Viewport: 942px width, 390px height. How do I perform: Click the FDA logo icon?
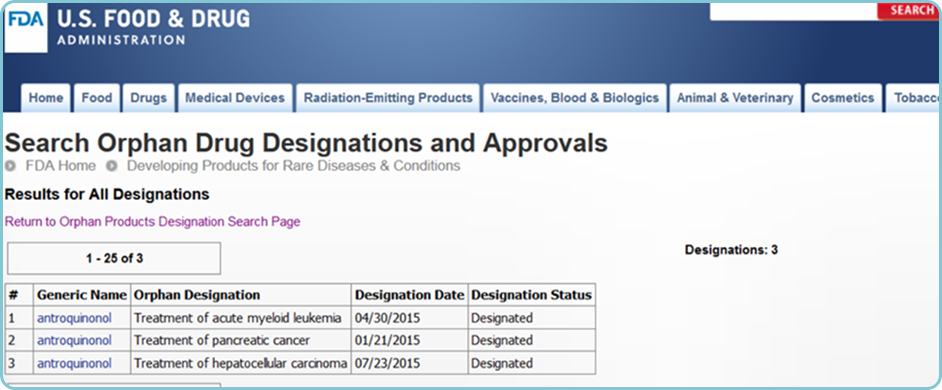pyautogui.click(x=25, y=28)
